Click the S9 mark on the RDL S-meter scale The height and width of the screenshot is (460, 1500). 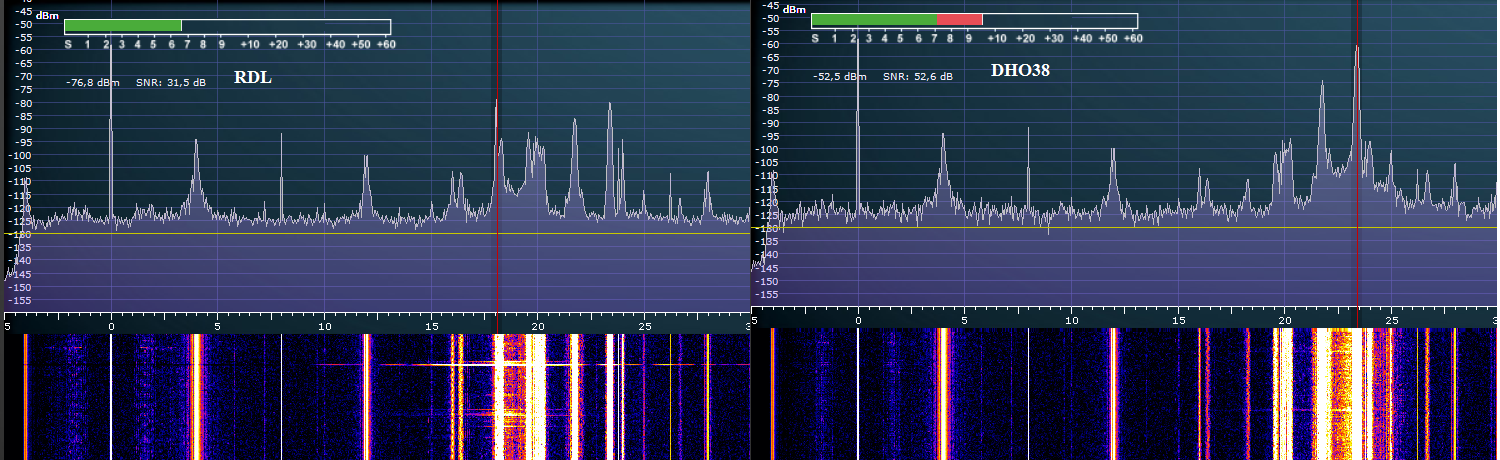tap(219, 44)
